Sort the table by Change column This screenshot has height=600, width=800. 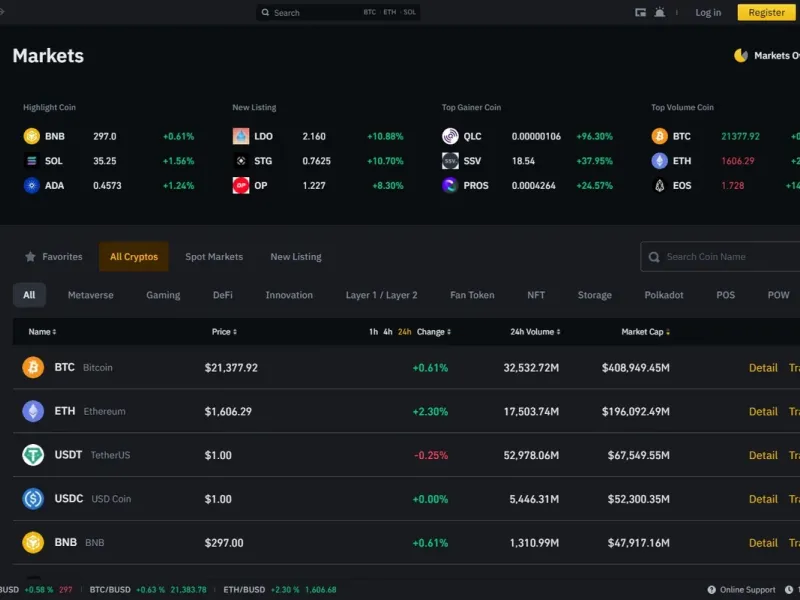pos(434,332)
